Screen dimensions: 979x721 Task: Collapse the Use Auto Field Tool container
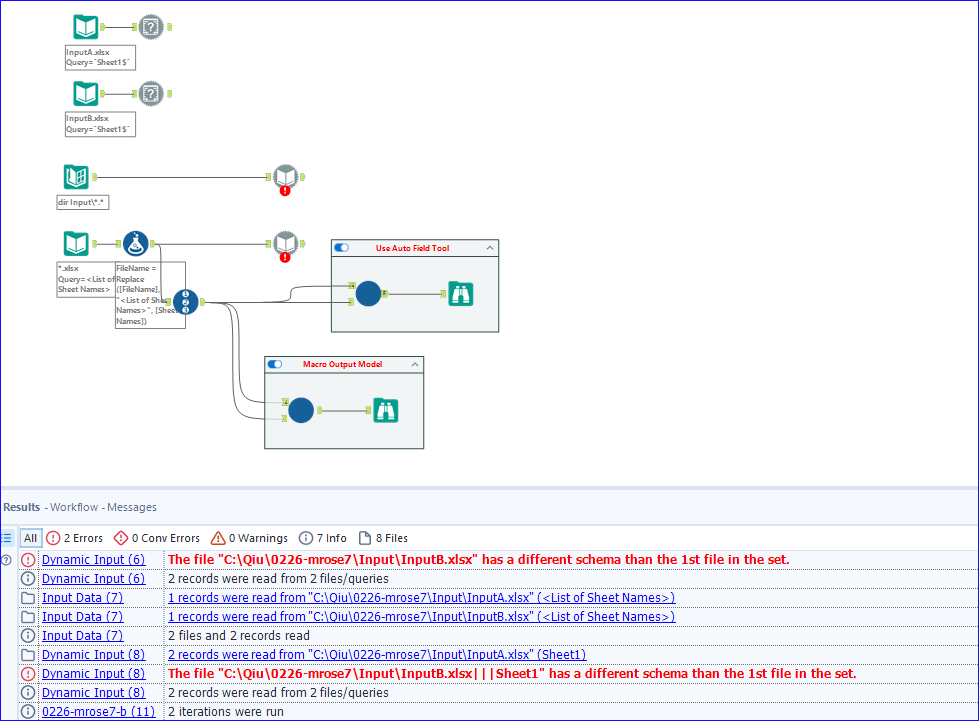tap(491, 248)
